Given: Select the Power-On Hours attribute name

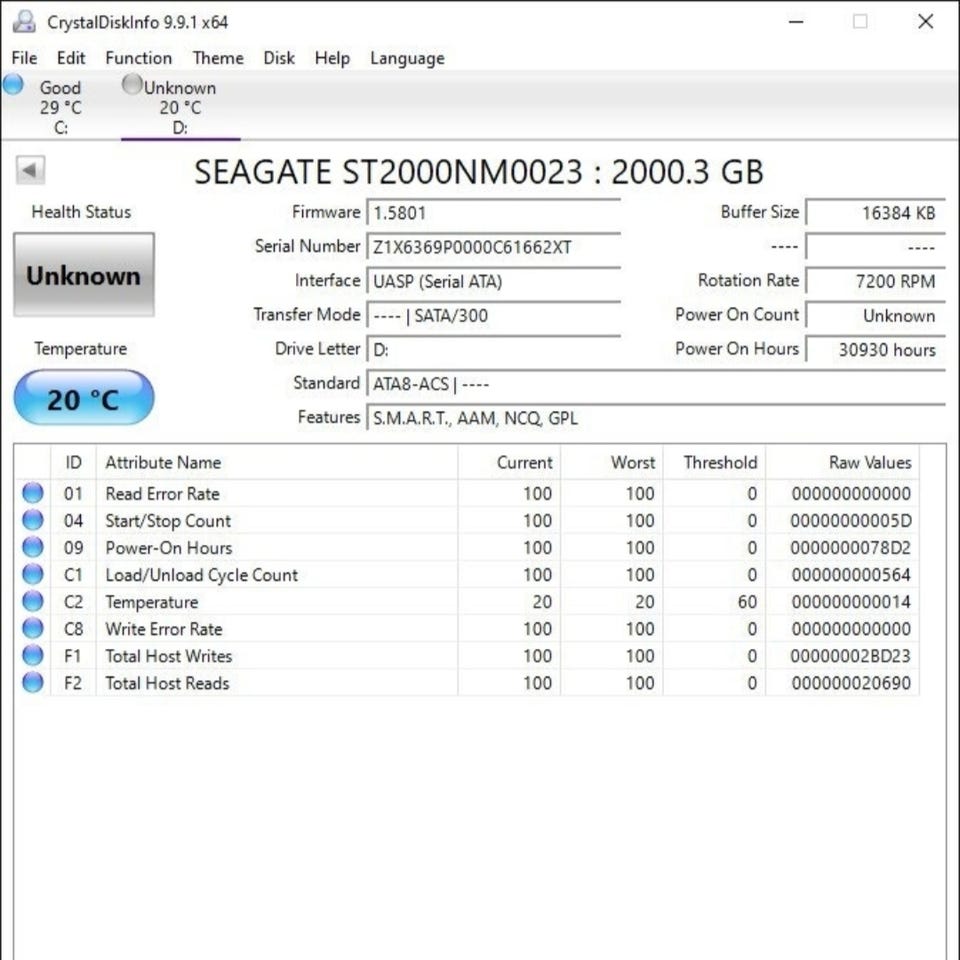Looking at the screenshot, I should [169, 547].
